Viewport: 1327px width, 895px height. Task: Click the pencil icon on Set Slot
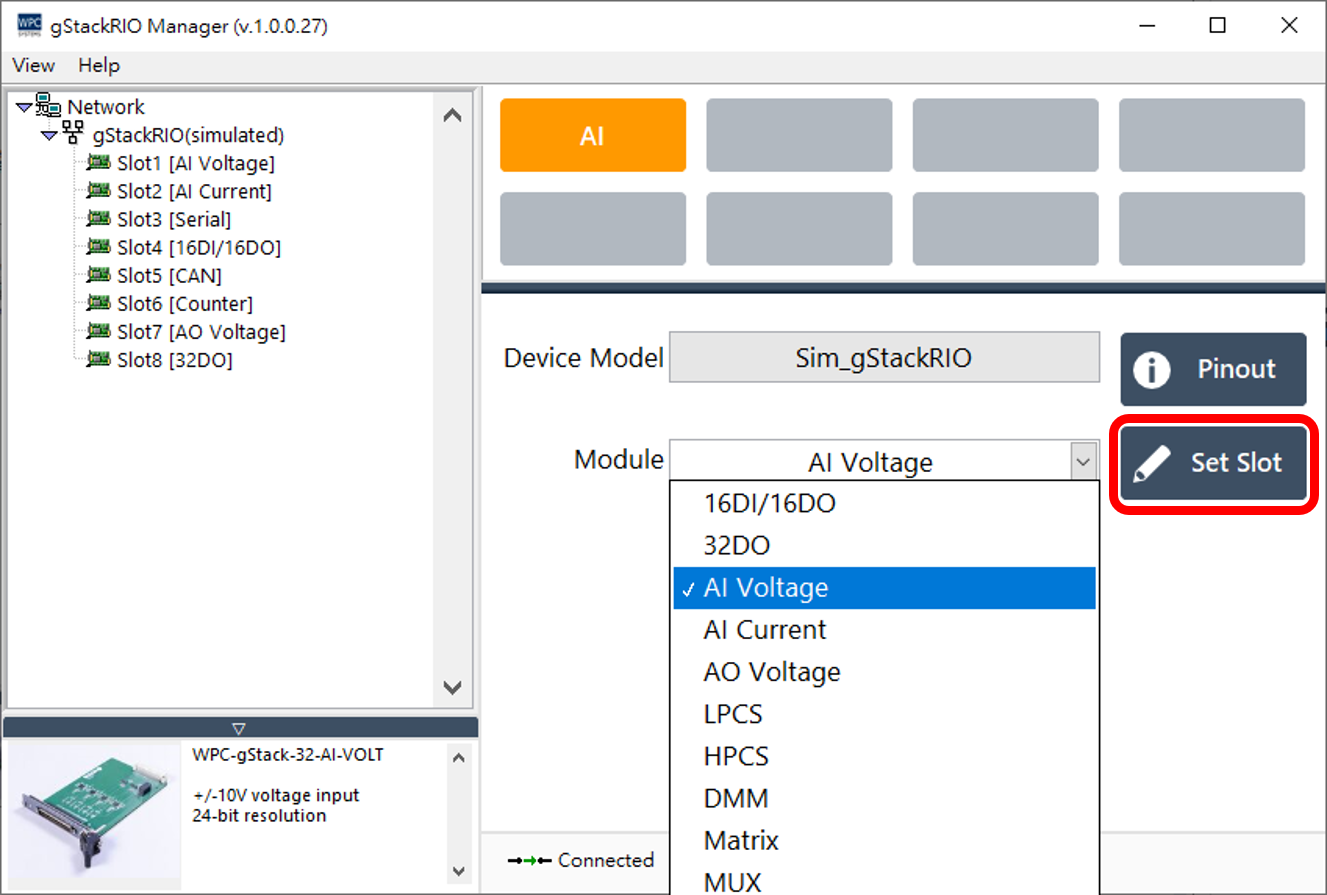tap(1153, 464)
